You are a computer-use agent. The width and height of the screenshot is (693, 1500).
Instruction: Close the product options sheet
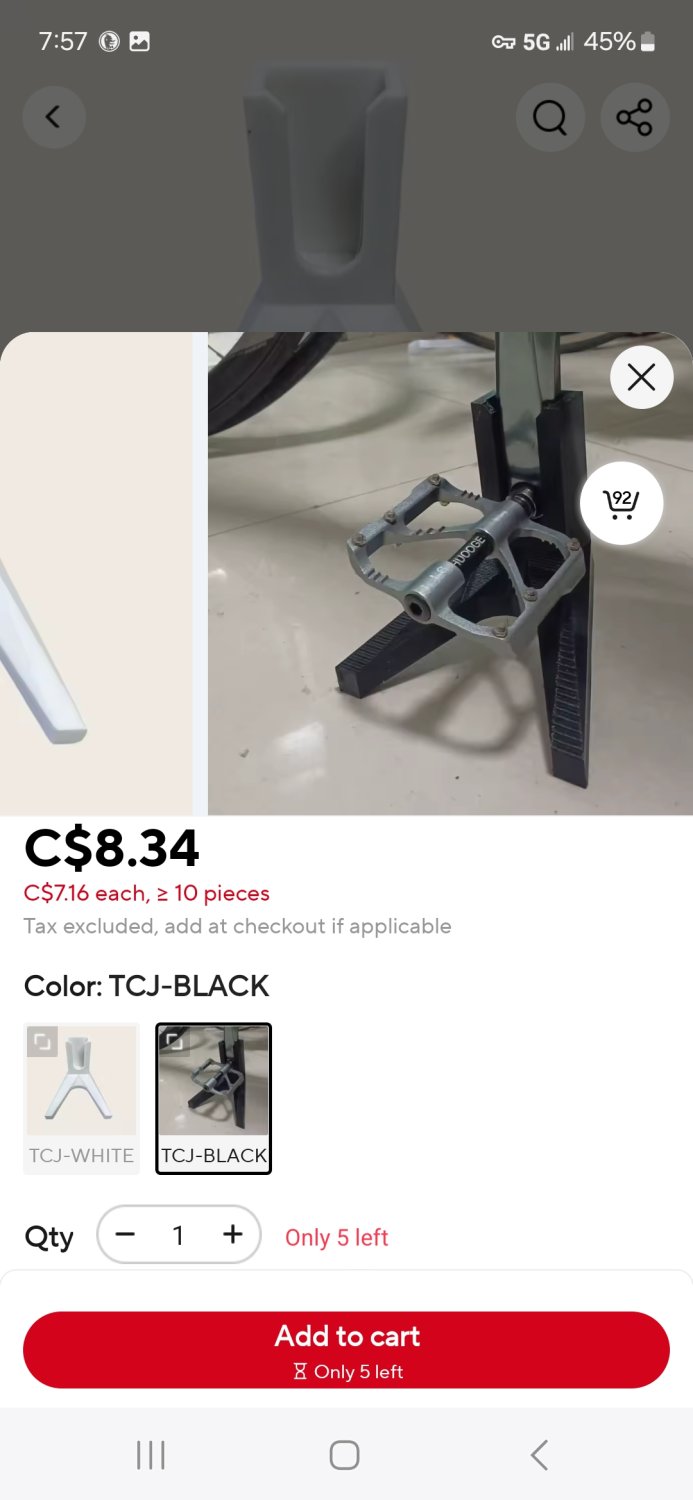click(641, 377)
